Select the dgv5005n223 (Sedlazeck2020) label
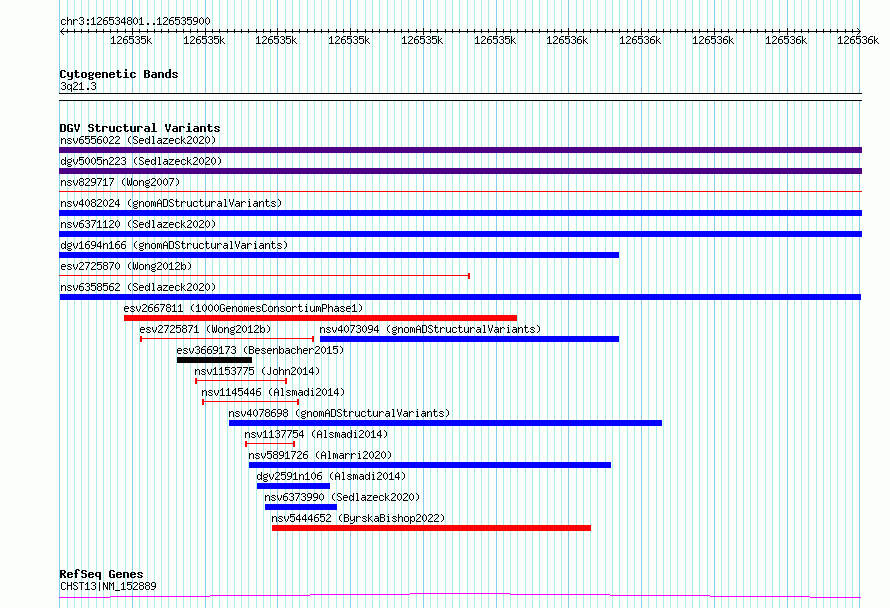 pos(141,161)
